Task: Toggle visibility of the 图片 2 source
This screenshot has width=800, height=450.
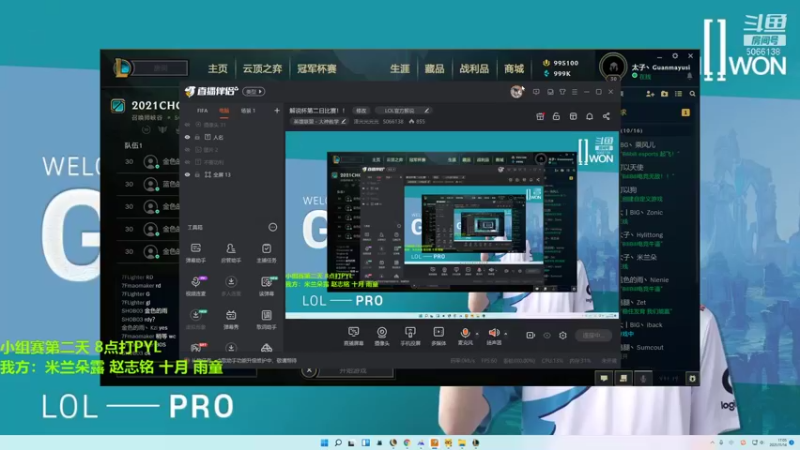Action: point(187,149)
